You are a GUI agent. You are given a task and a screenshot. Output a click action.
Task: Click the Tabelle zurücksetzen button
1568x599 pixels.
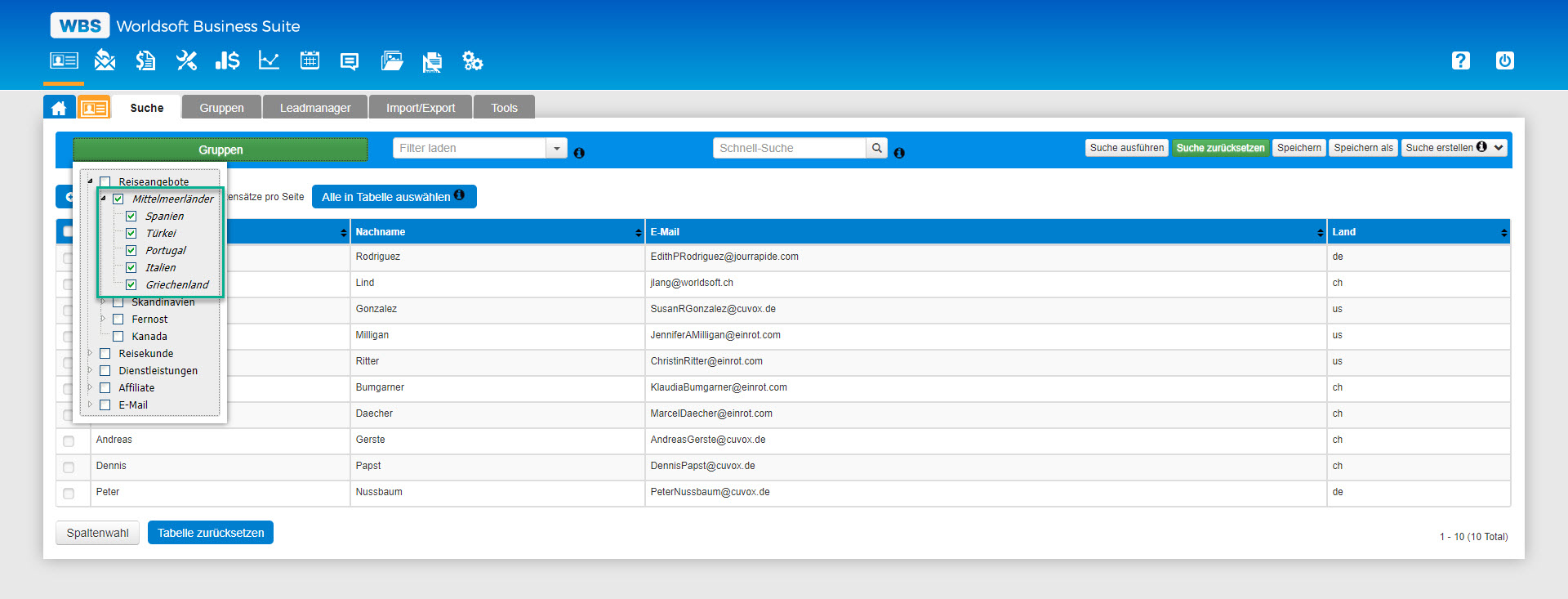pos(211,533)
